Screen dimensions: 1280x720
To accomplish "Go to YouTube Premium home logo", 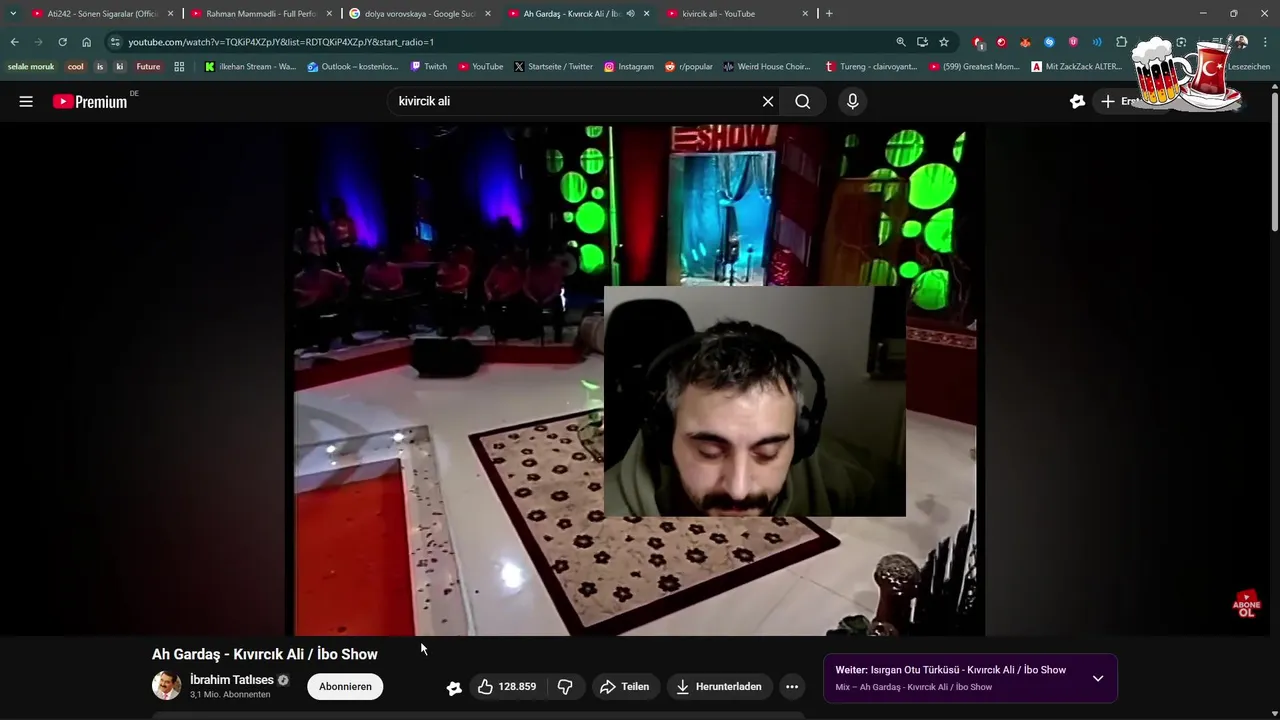I will click(90, 101).
